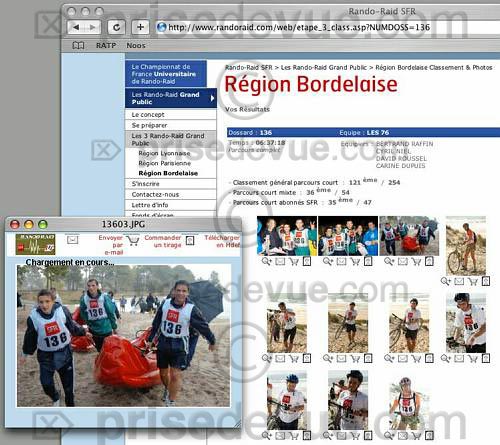Click the globe icon in the address bar
The height and width of the screenshot is (445, 500).
click(162, 27)
